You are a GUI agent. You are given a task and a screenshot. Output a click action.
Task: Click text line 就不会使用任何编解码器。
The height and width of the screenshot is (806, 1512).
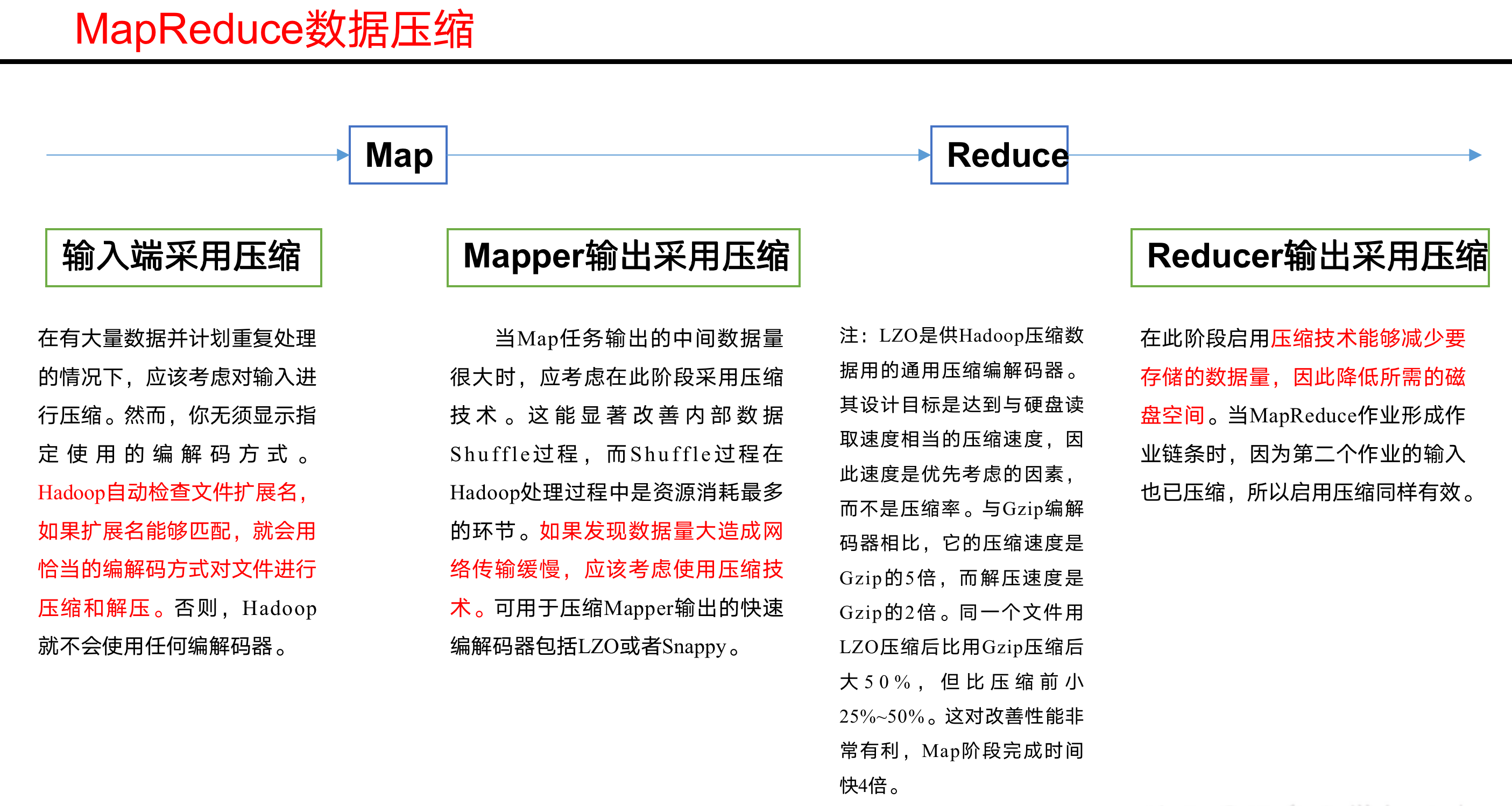(162, 646)
